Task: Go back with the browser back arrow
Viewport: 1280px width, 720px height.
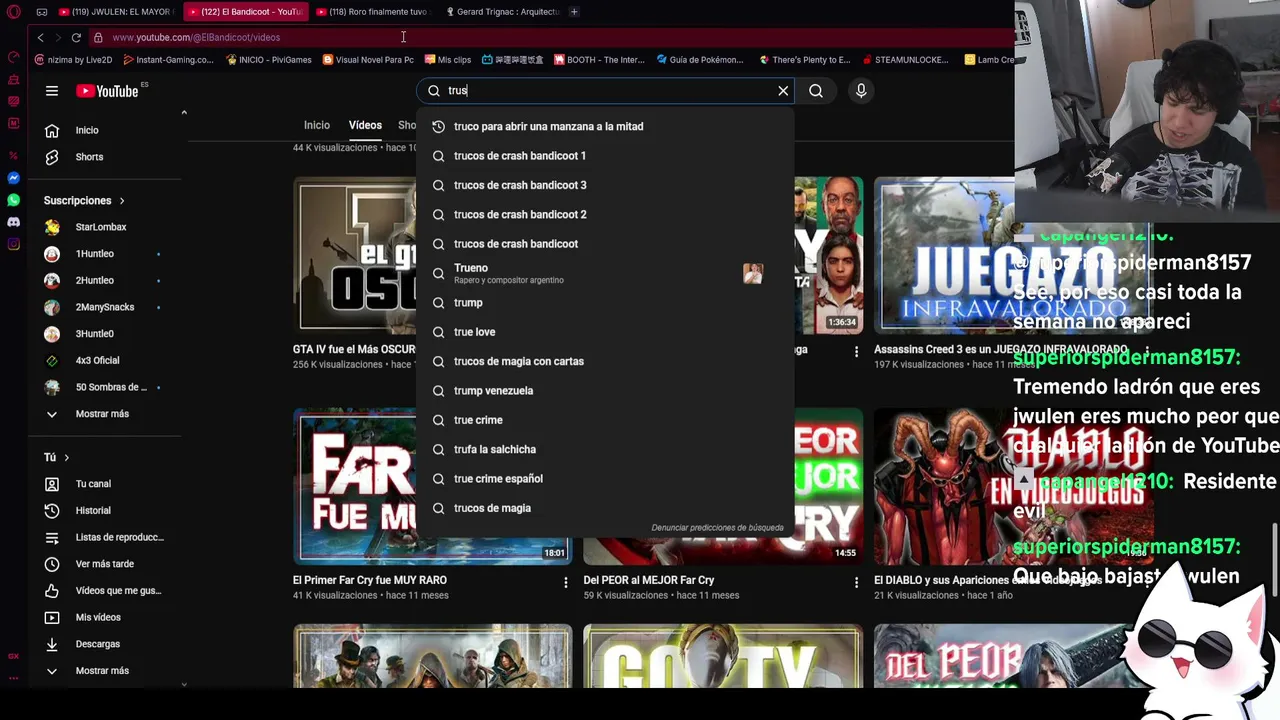Action: [x=40, y=38]
